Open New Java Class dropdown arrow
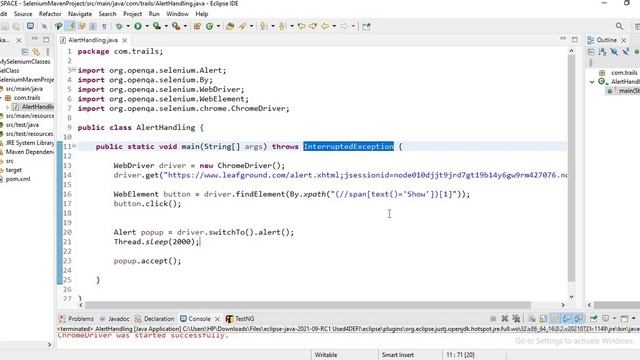The width and height of the screenshot is (640, 360). (x=218, y=26)
